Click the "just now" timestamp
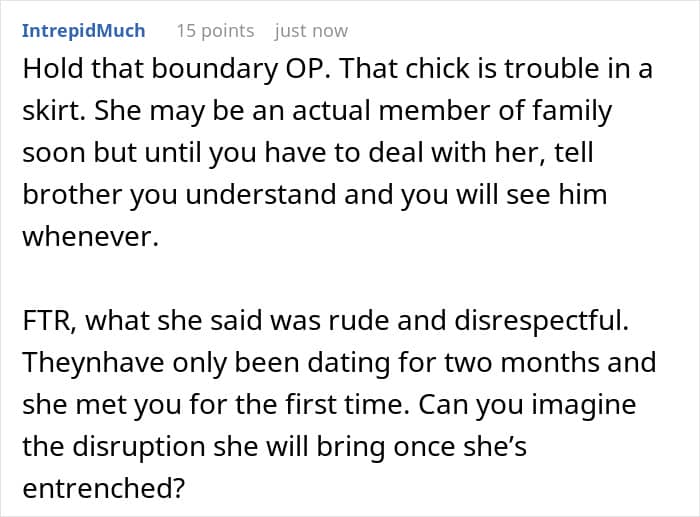This screenshot has height=517, width=700. pyautogui.click(x=311, y=30)
